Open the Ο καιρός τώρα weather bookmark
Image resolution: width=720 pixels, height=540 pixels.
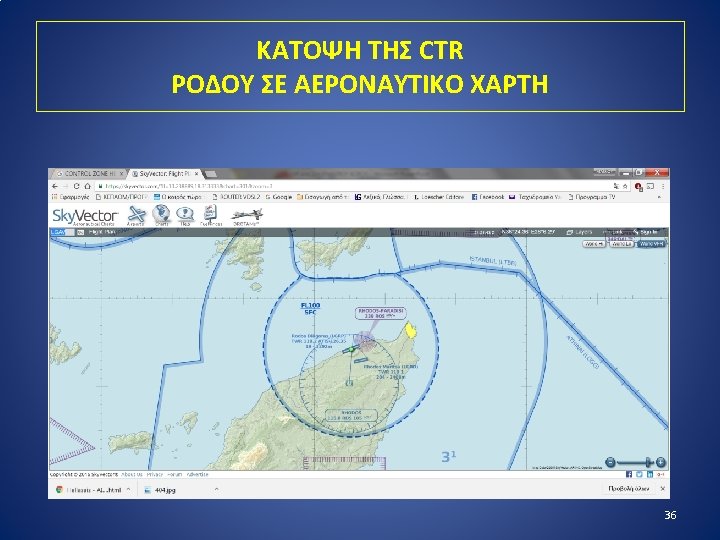pos(178,197)
